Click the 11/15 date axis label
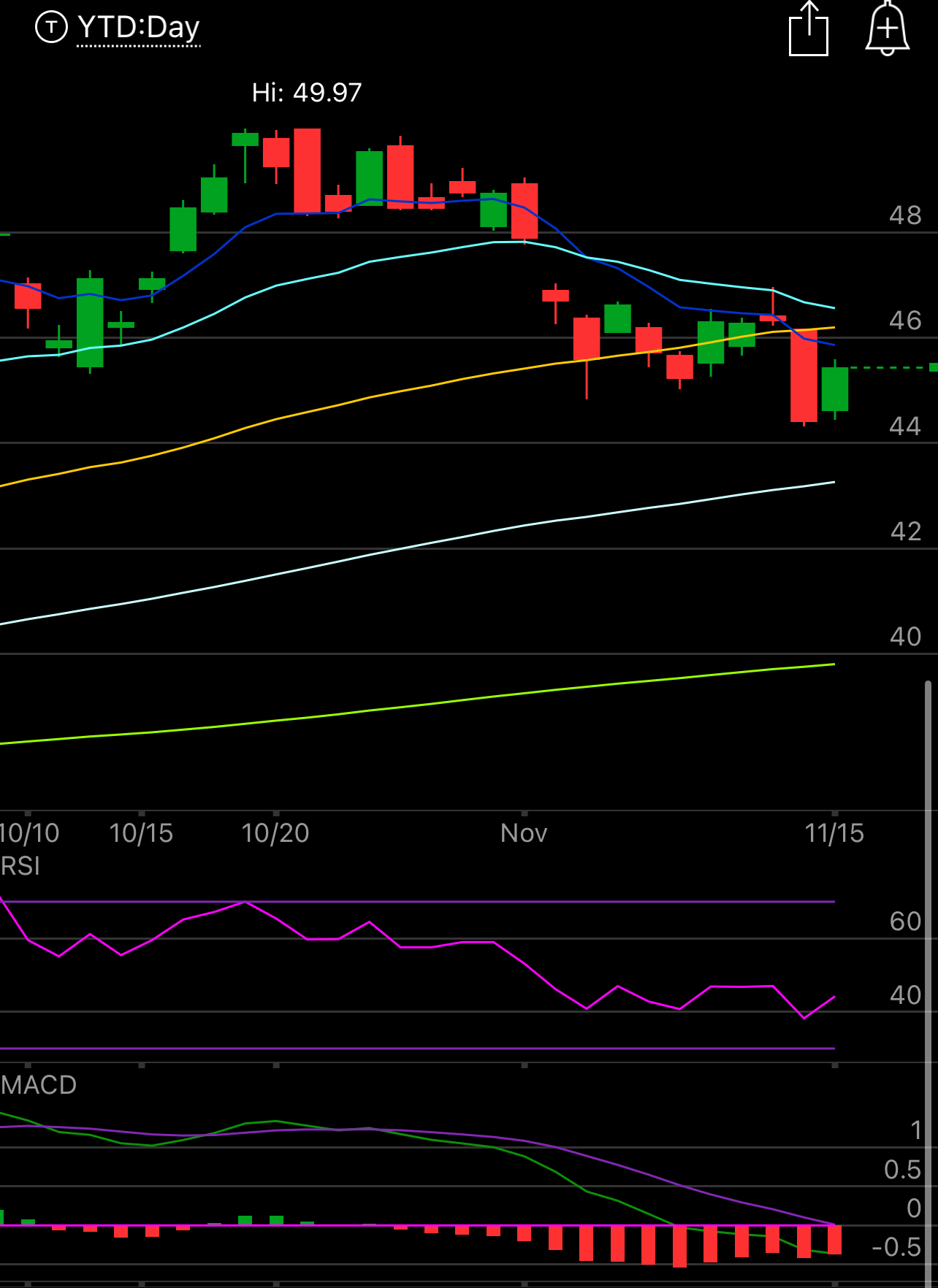 click(834, 833)
